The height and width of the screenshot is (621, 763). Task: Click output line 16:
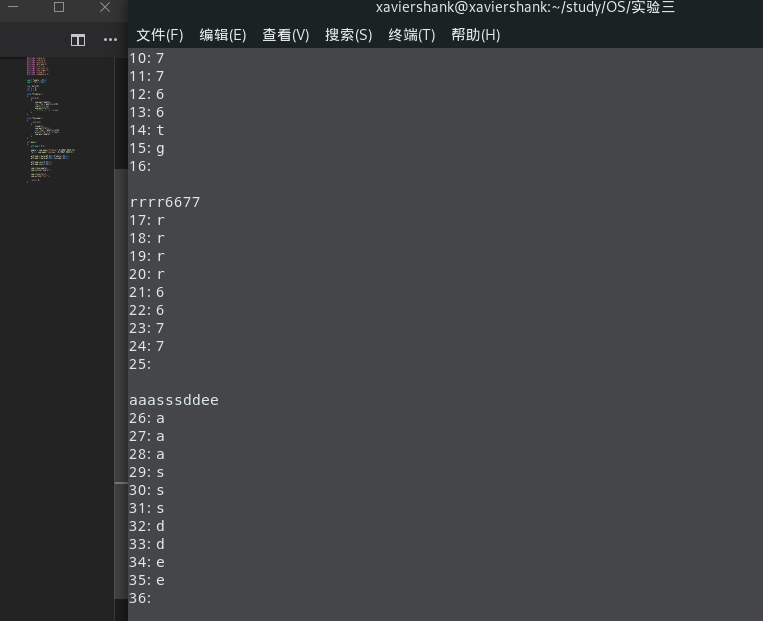[140, 166]
